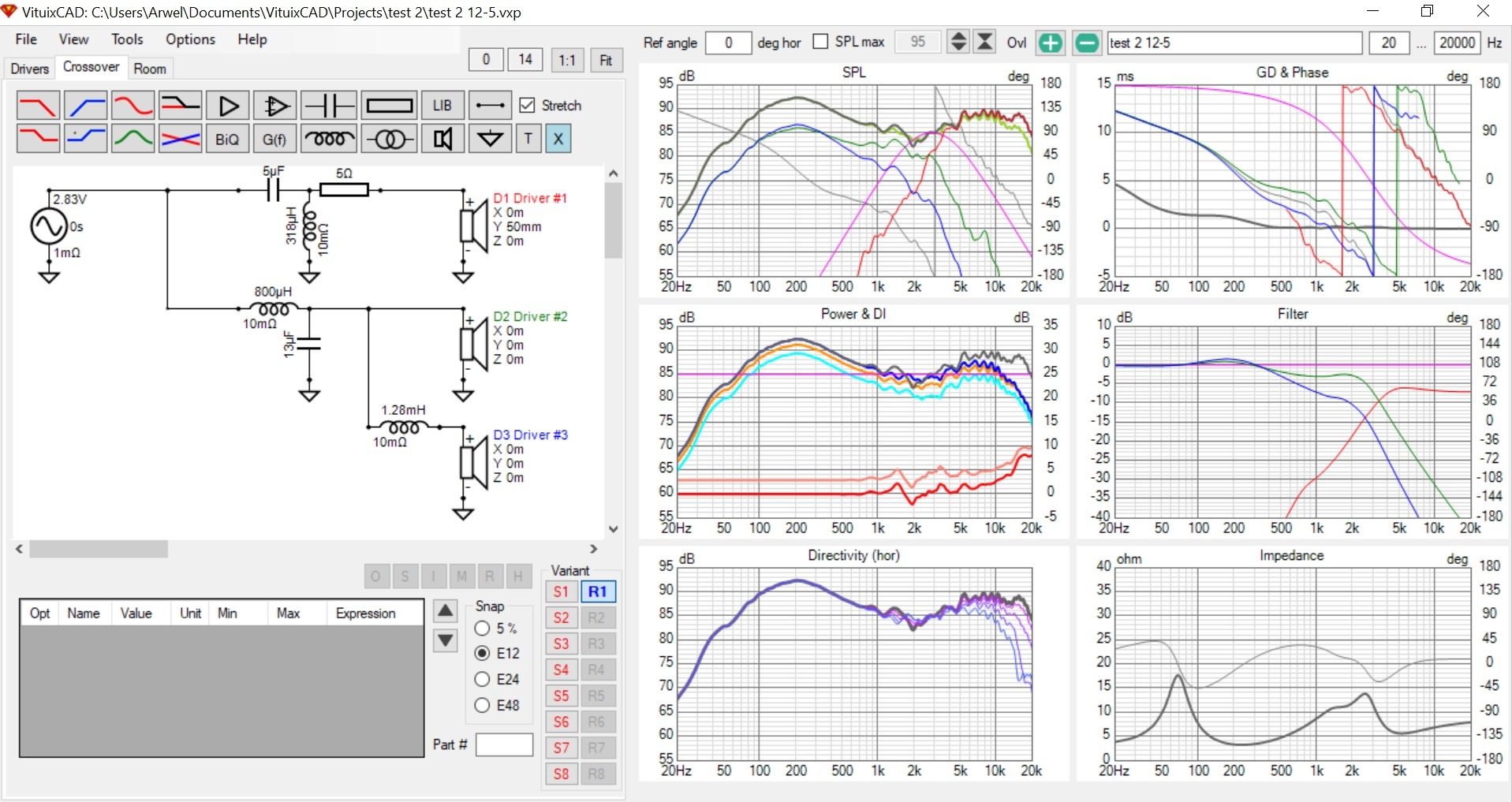Image resolution: width=1512 pixels, height=802 pixels.
Task: Add a ground symbol
Action: point(490,139)
